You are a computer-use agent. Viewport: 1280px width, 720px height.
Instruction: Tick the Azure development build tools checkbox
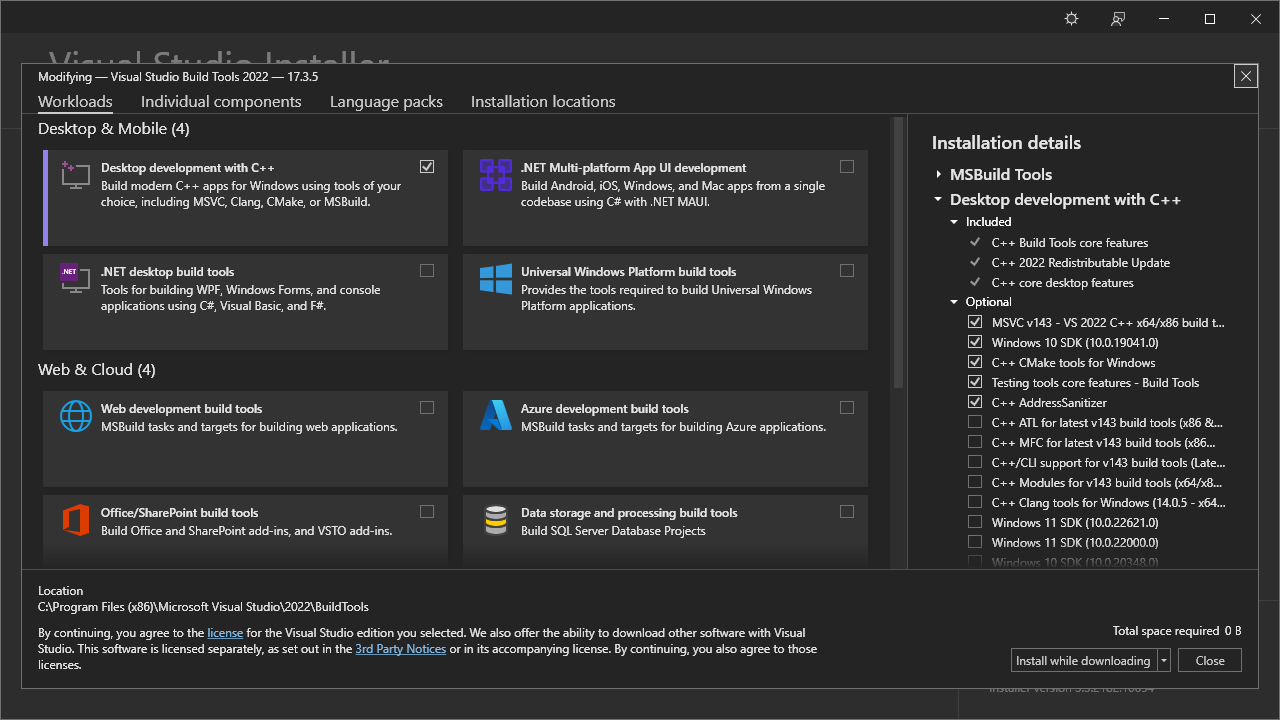click(847, 408)
